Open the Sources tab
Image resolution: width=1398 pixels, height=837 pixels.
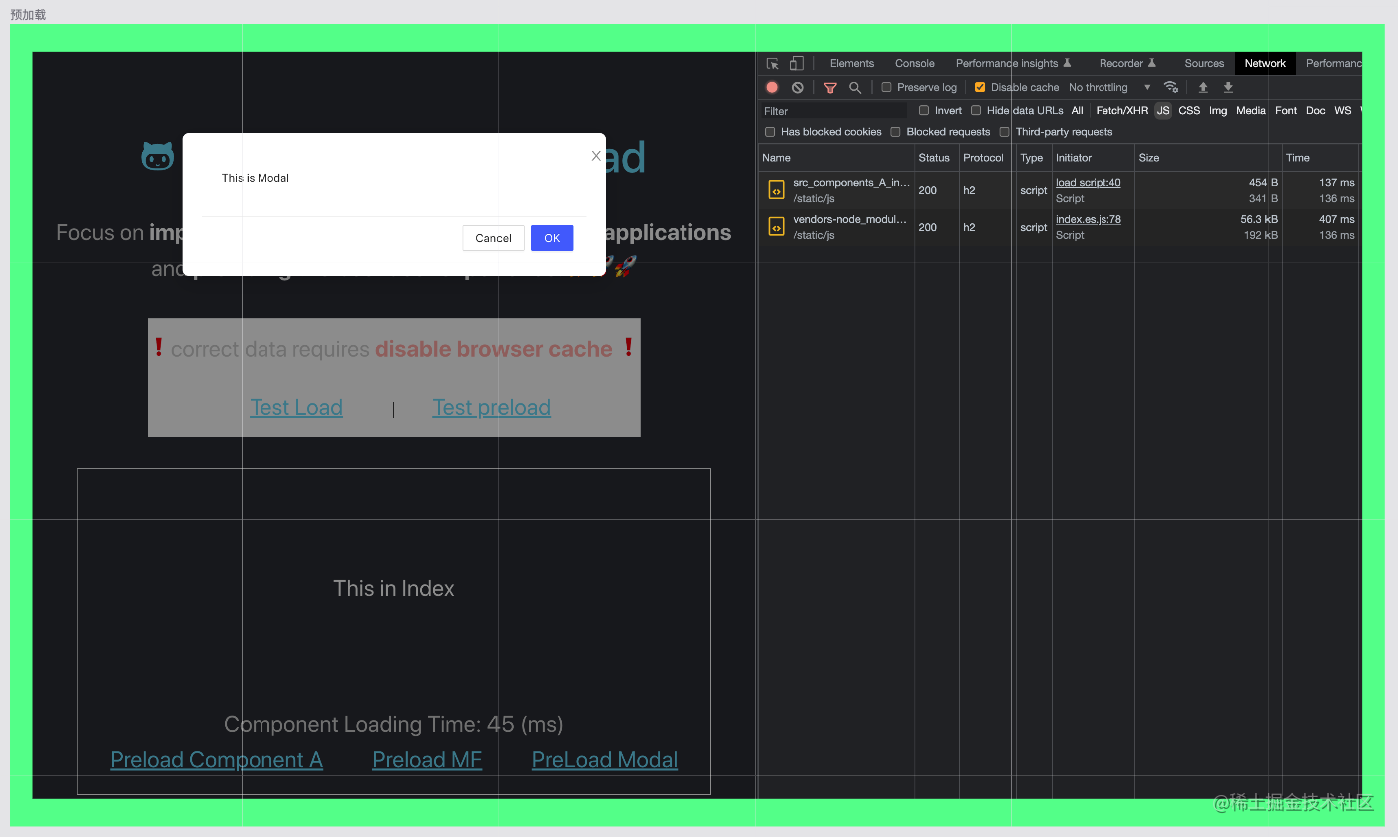[x=1204, y=63]
